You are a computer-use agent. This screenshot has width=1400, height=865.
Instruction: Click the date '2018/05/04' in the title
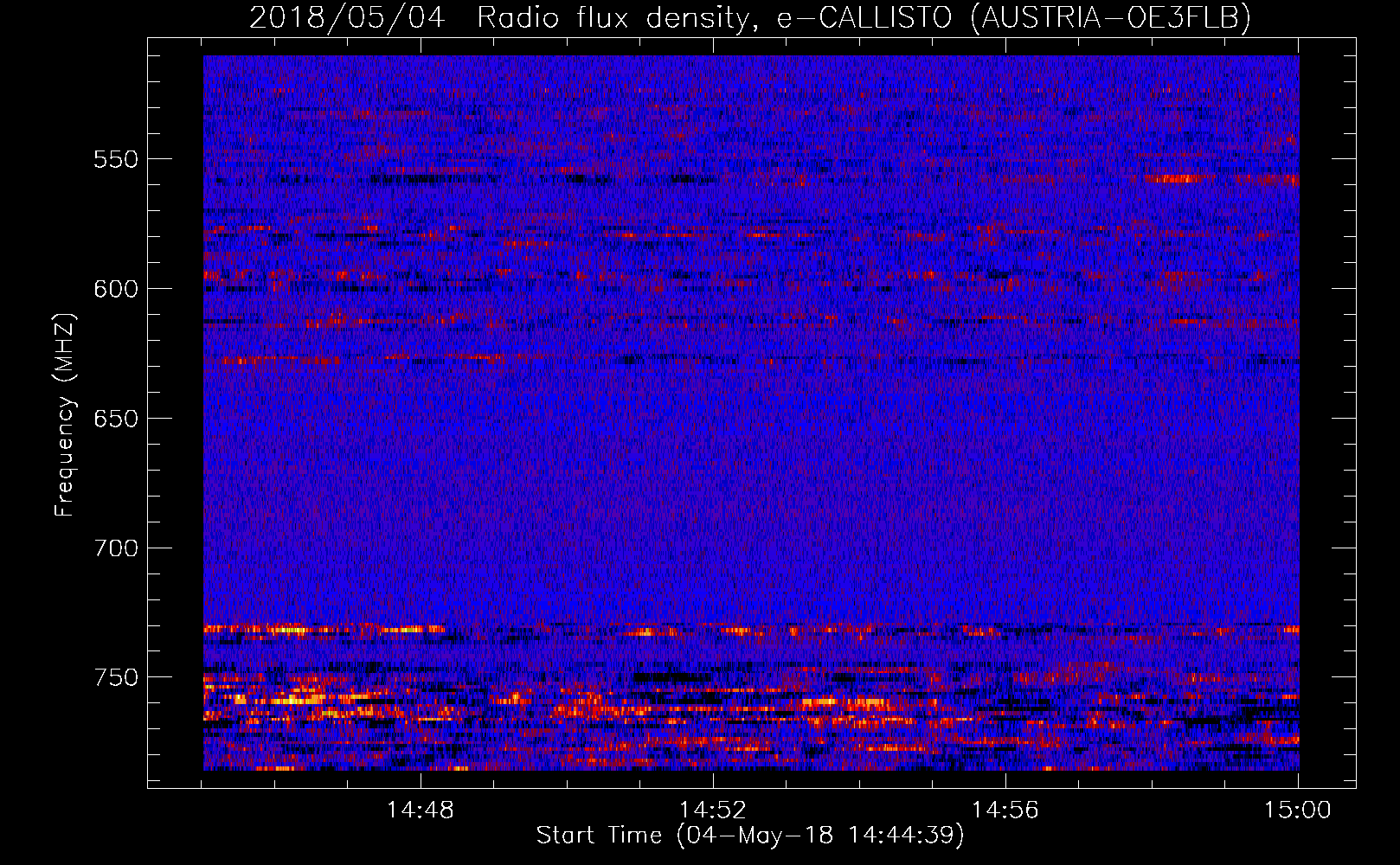pos(347,17)
